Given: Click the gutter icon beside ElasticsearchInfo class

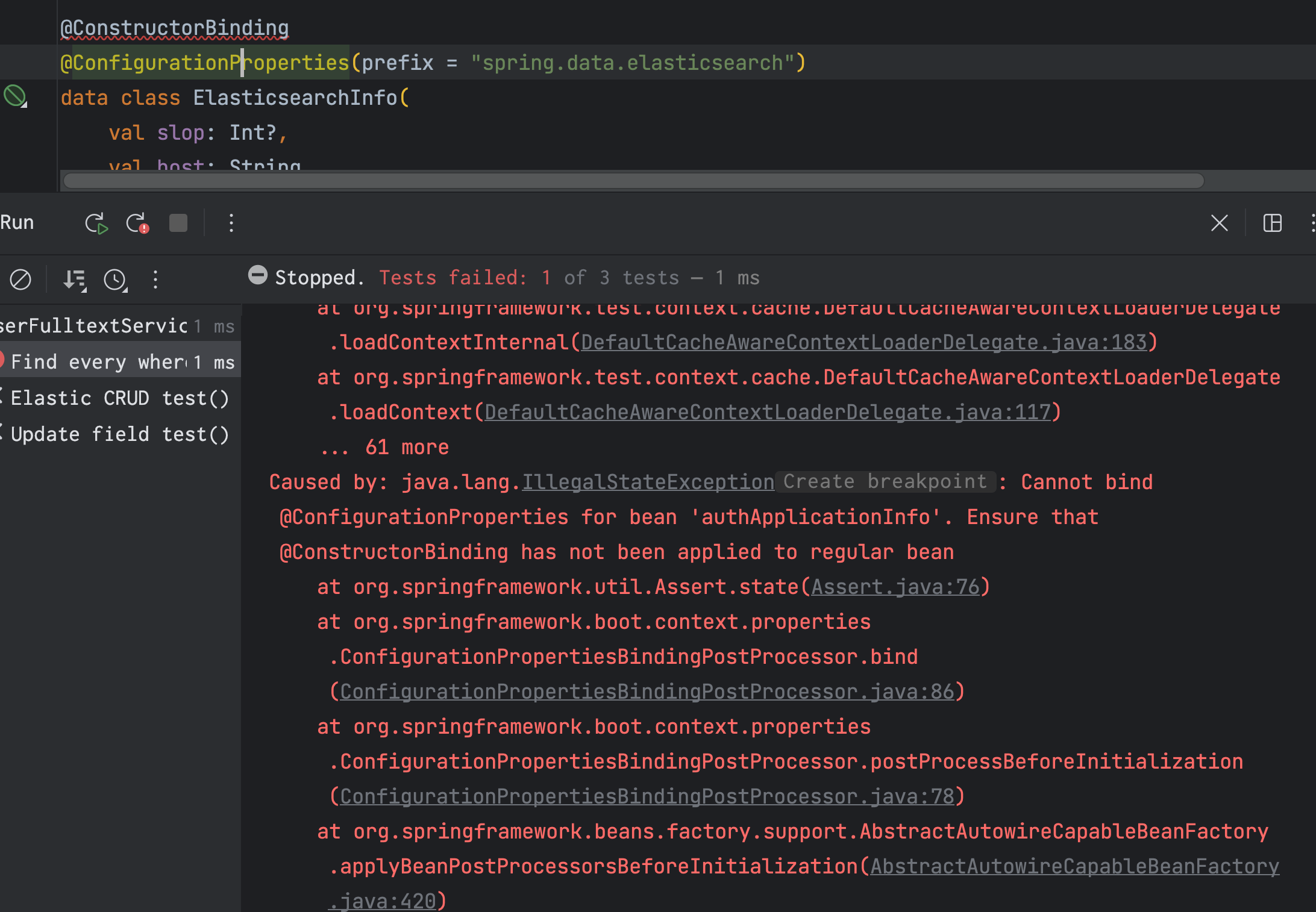Looking at the screenshot, I should pyautogui.click(x=16, y=96).
